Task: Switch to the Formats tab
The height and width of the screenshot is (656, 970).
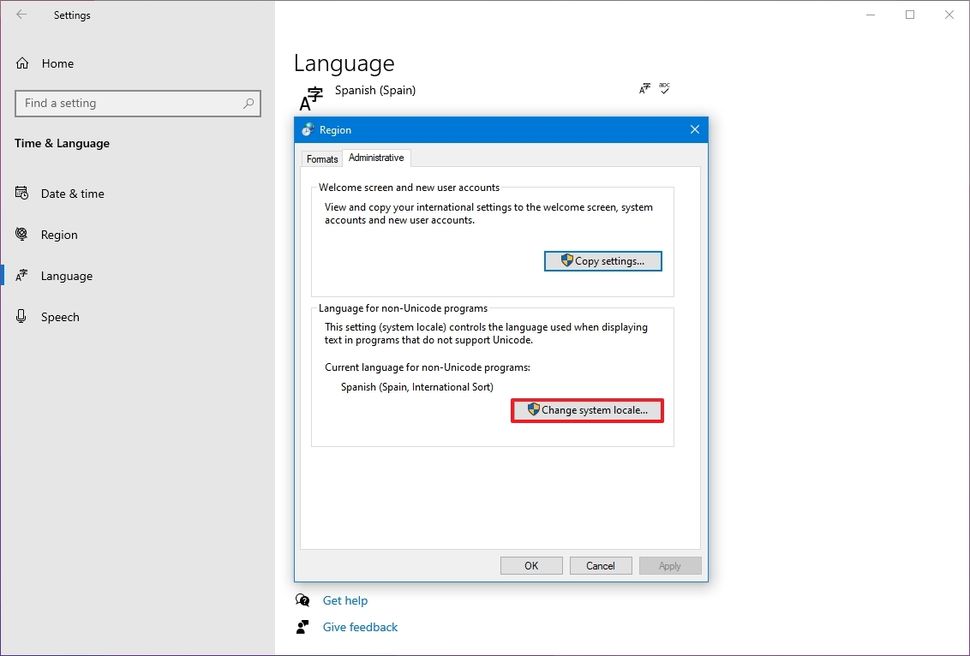Action: tap(322, 158)
